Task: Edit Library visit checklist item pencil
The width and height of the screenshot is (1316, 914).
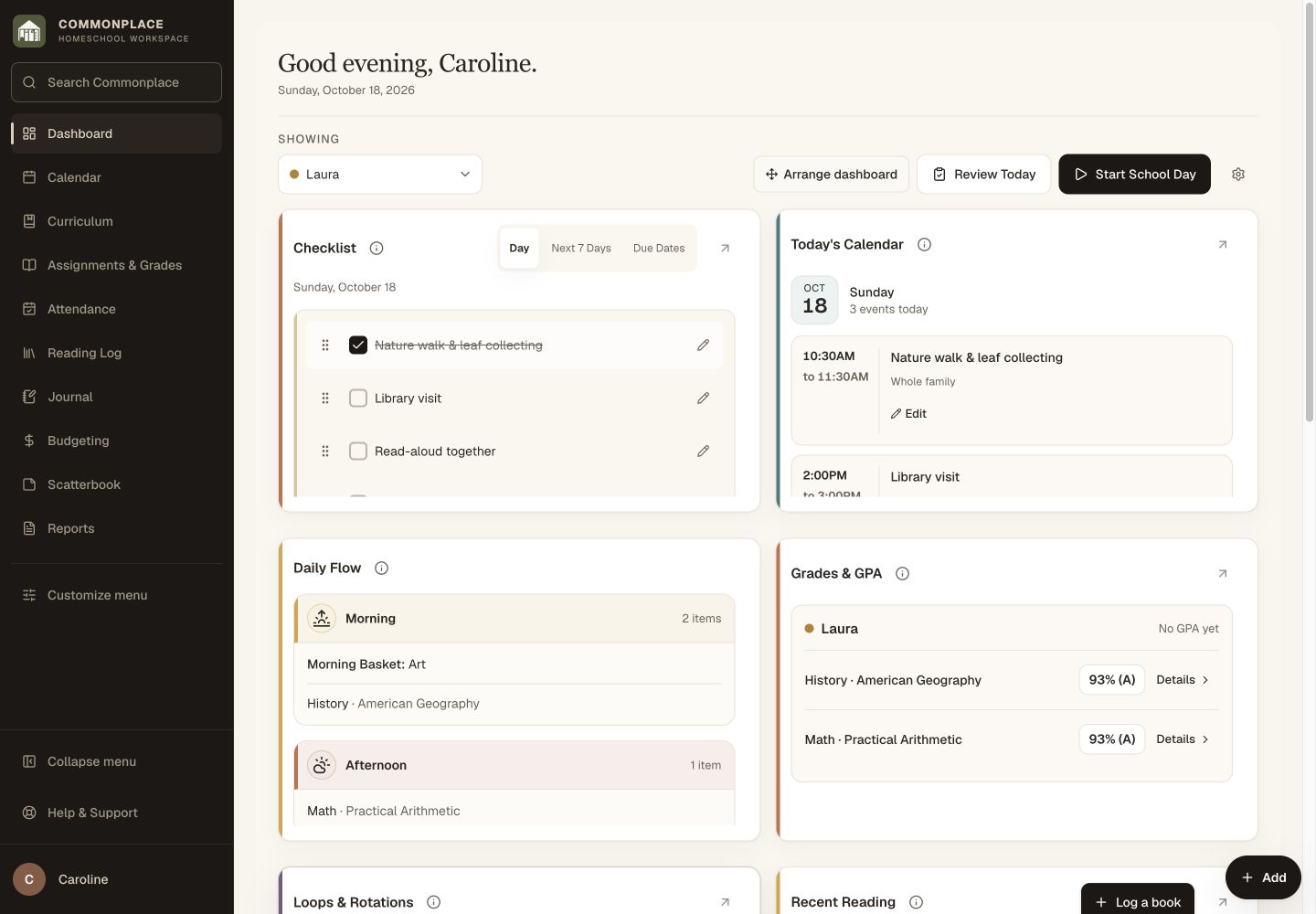Action: pyautogui.click(x=703, y=398)
